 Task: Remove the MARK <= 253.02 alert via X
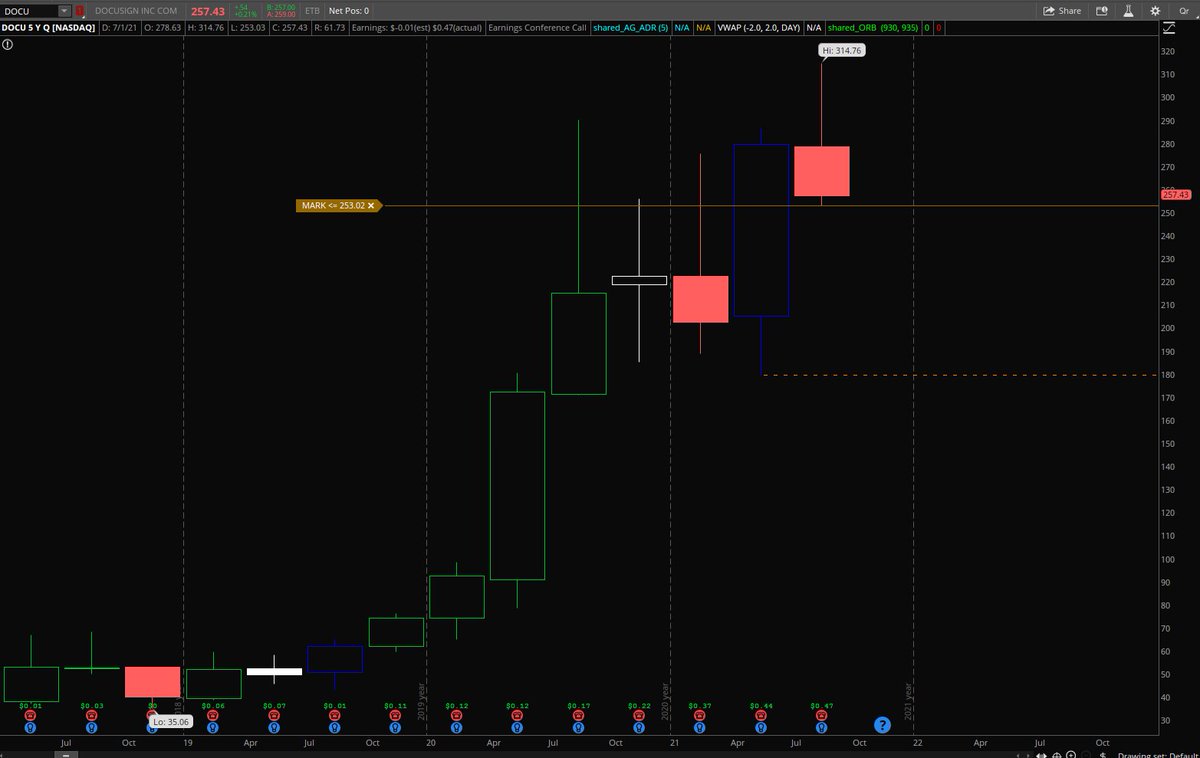click(372, 206)
